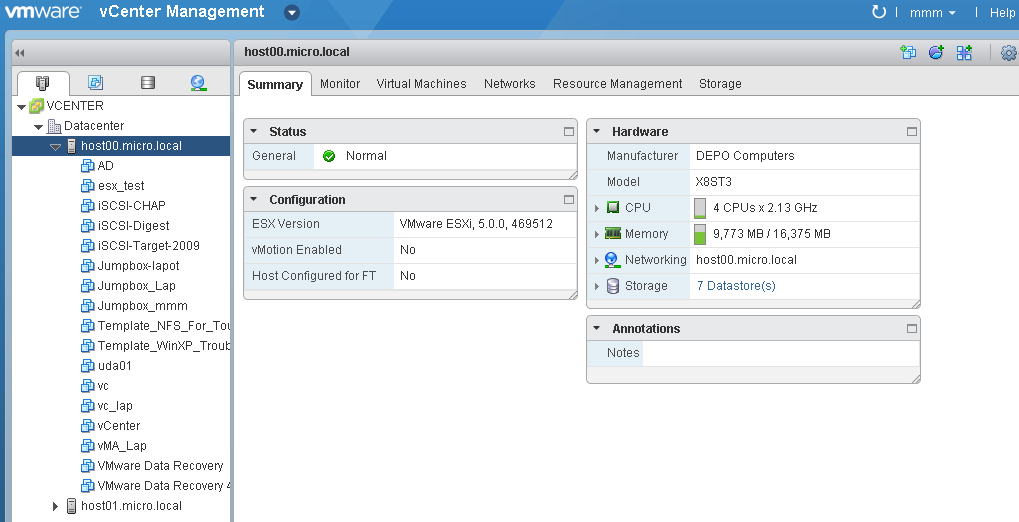This screenshot has width=1019, height=522.
Task: Collapse the VCENTER tree node
Action: pos(21,107)
